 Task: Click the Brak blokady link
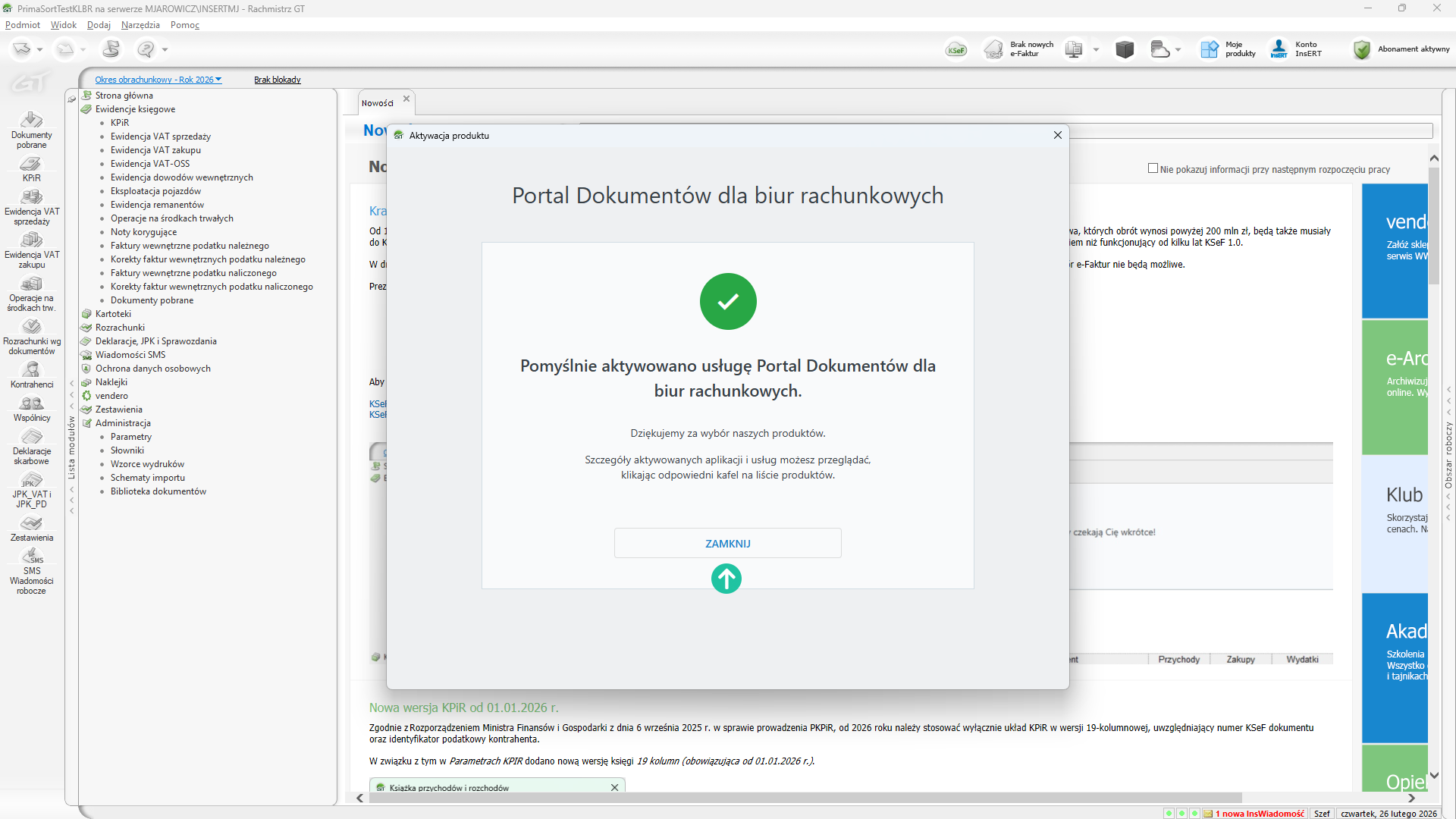[x=277, y=80]
